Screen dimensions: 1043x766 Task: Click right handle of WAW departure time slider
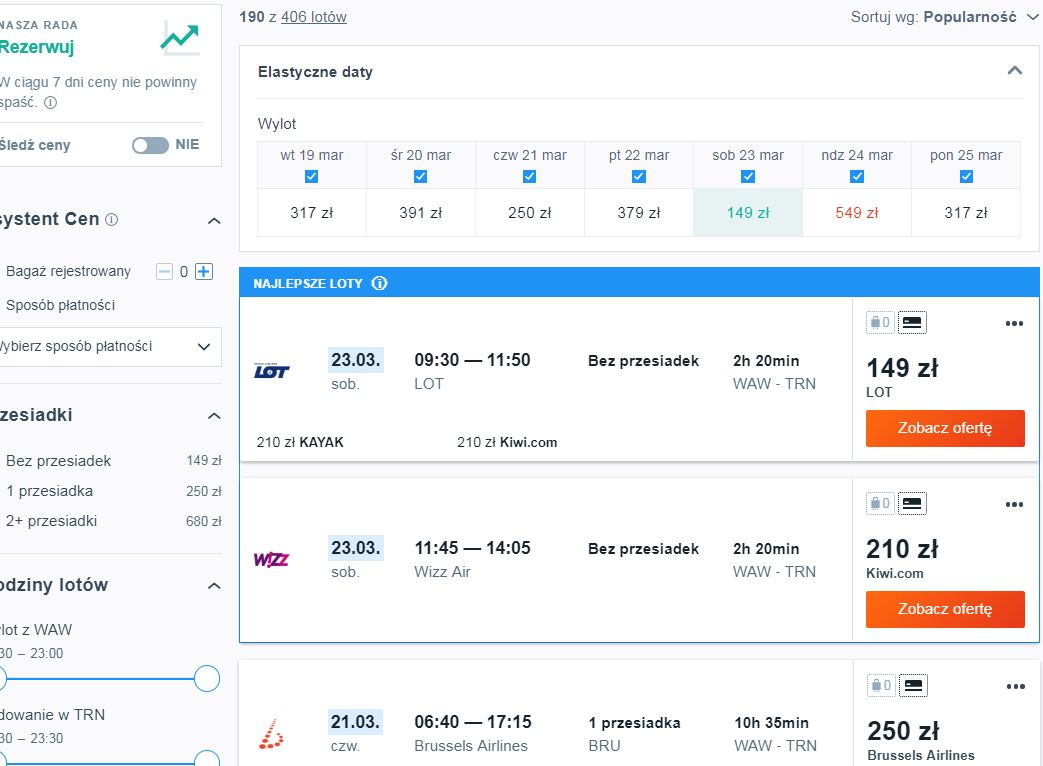[x=207, y=679]
